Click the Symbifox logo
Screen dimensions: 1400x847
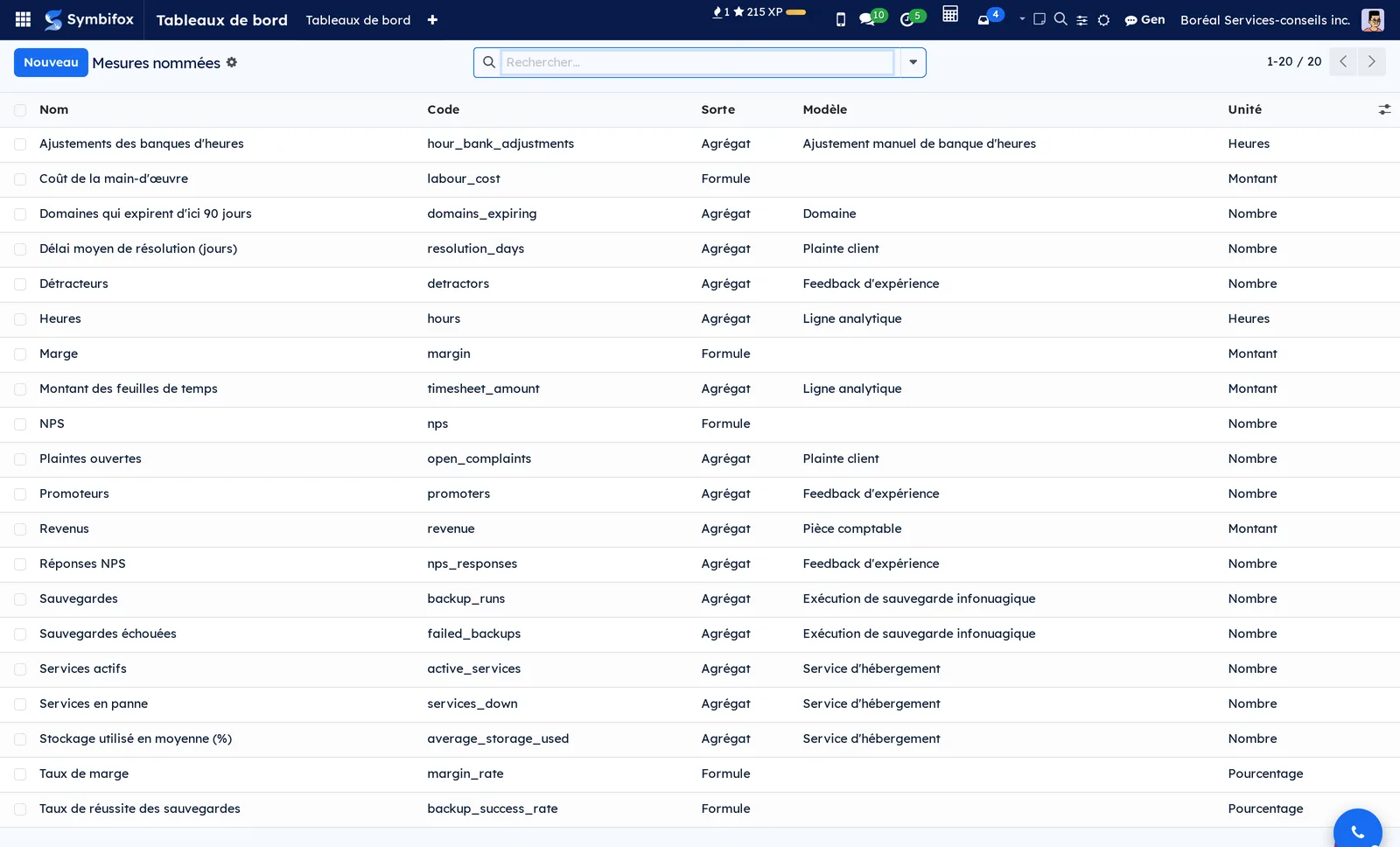[x=89, y=19]
